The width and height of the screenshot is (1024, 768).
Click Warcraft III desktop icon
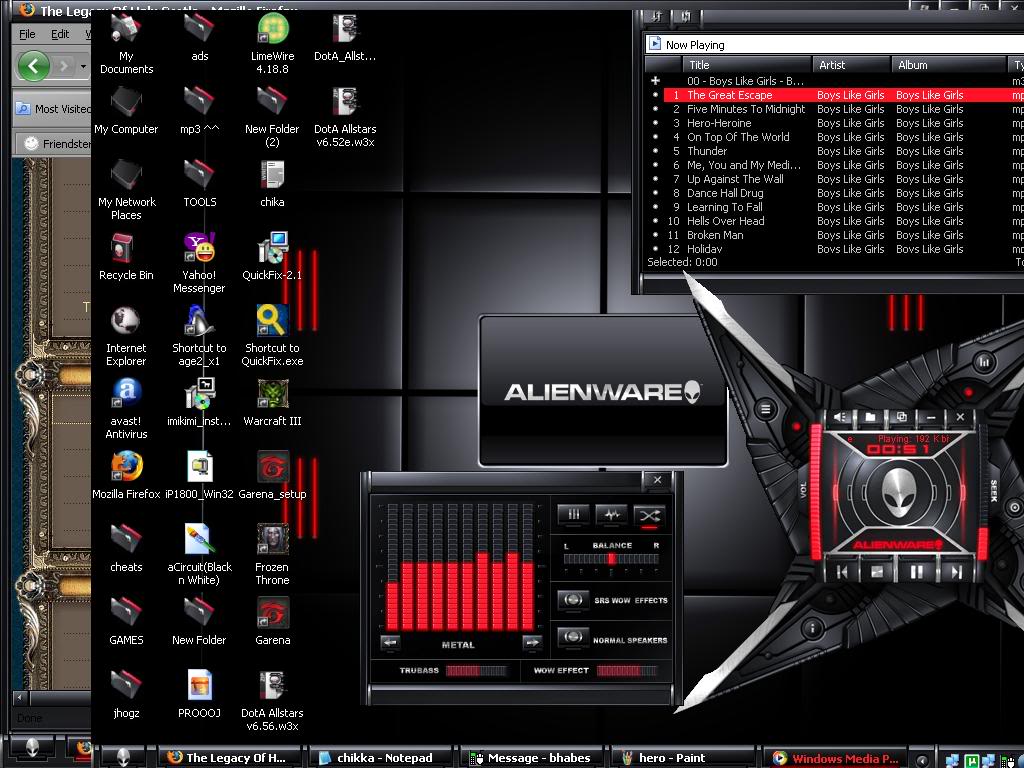[x=272, y=403]
